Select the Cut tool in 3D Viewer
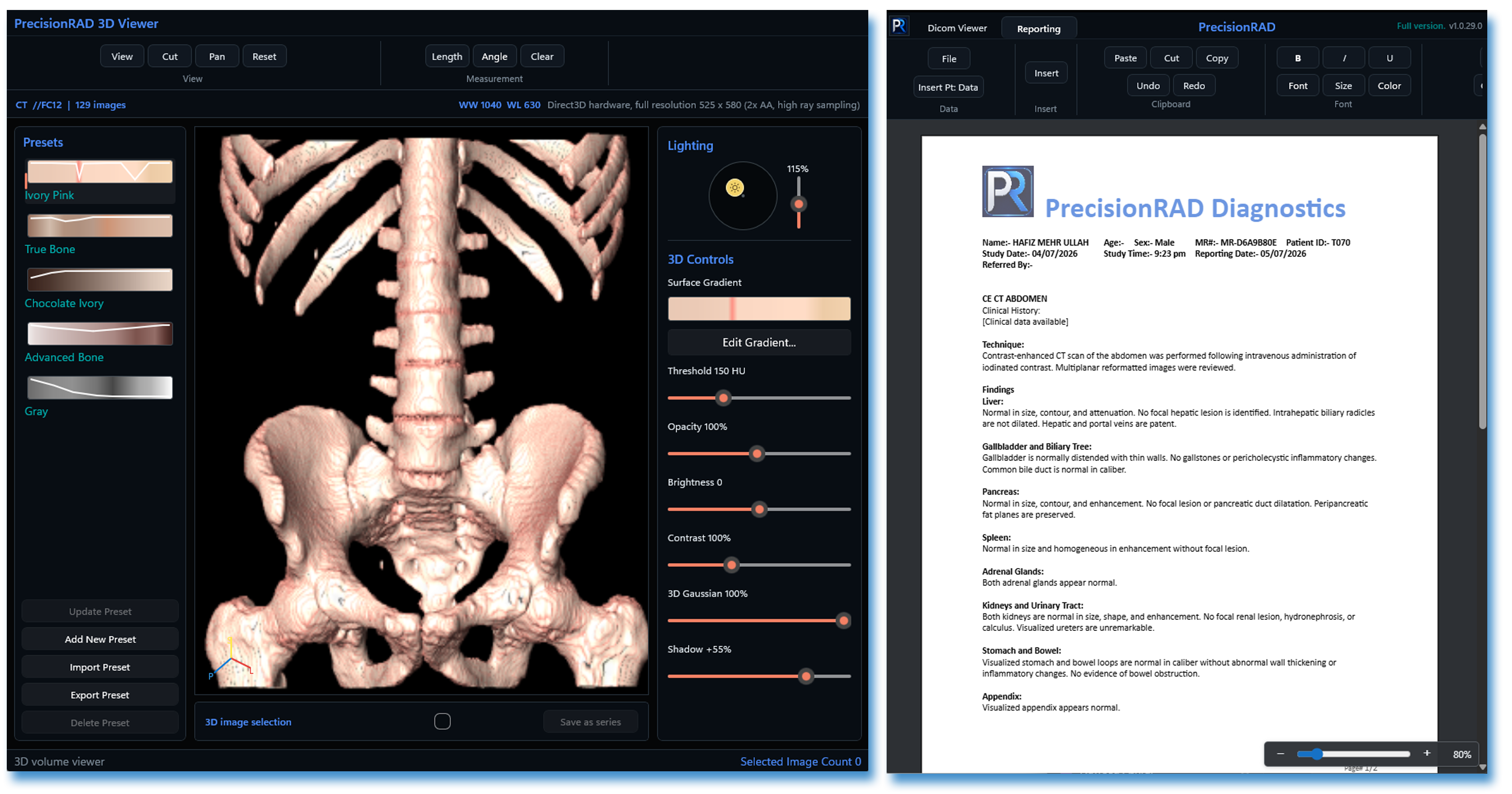Screen dimensions: 1512x794 pos(170,56)
